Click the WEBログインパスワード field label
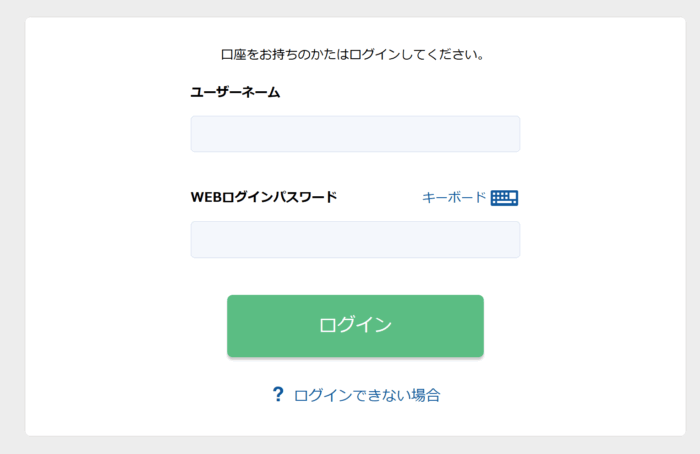Screen dimensions: 700x454 (264, 197)
